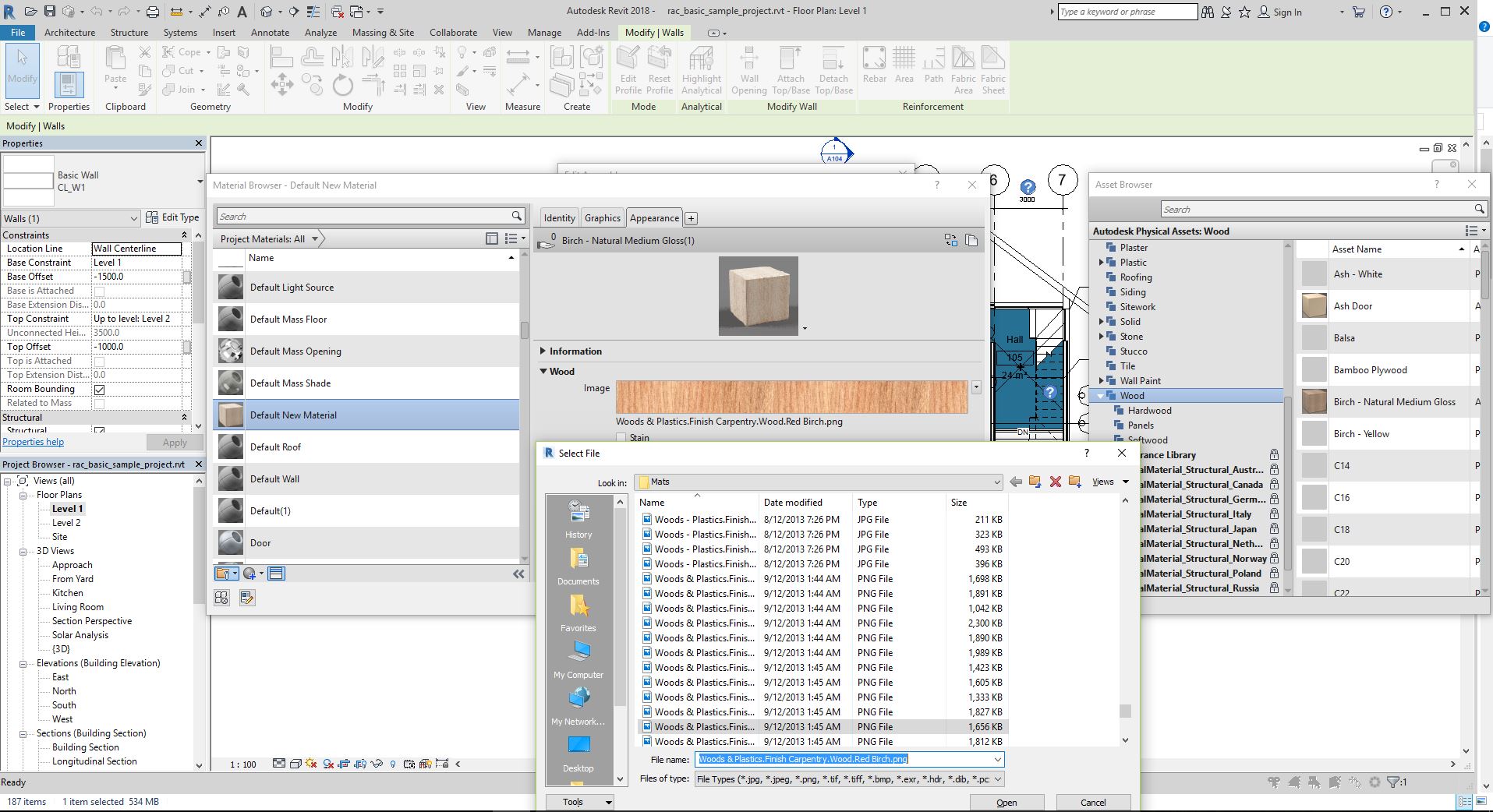Screen dimensions: 1493x812
Task: Collapse the Wood section in Appearance
Action: pos(543,371)
